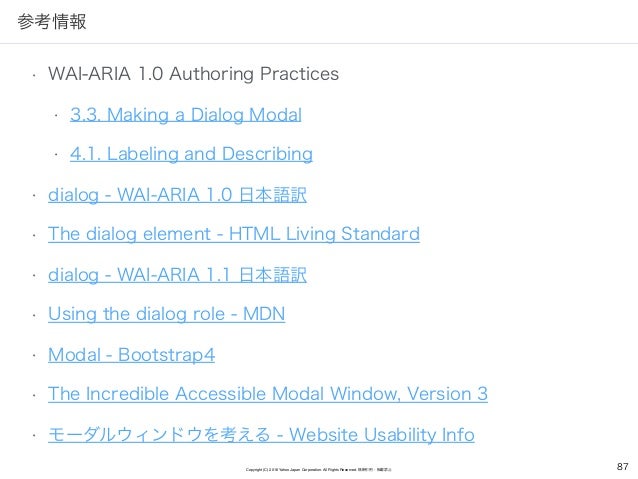The image size is (638, 479).
Task: Click the word Bootstrap4 in the Modal link
Action: coord(166,355)
